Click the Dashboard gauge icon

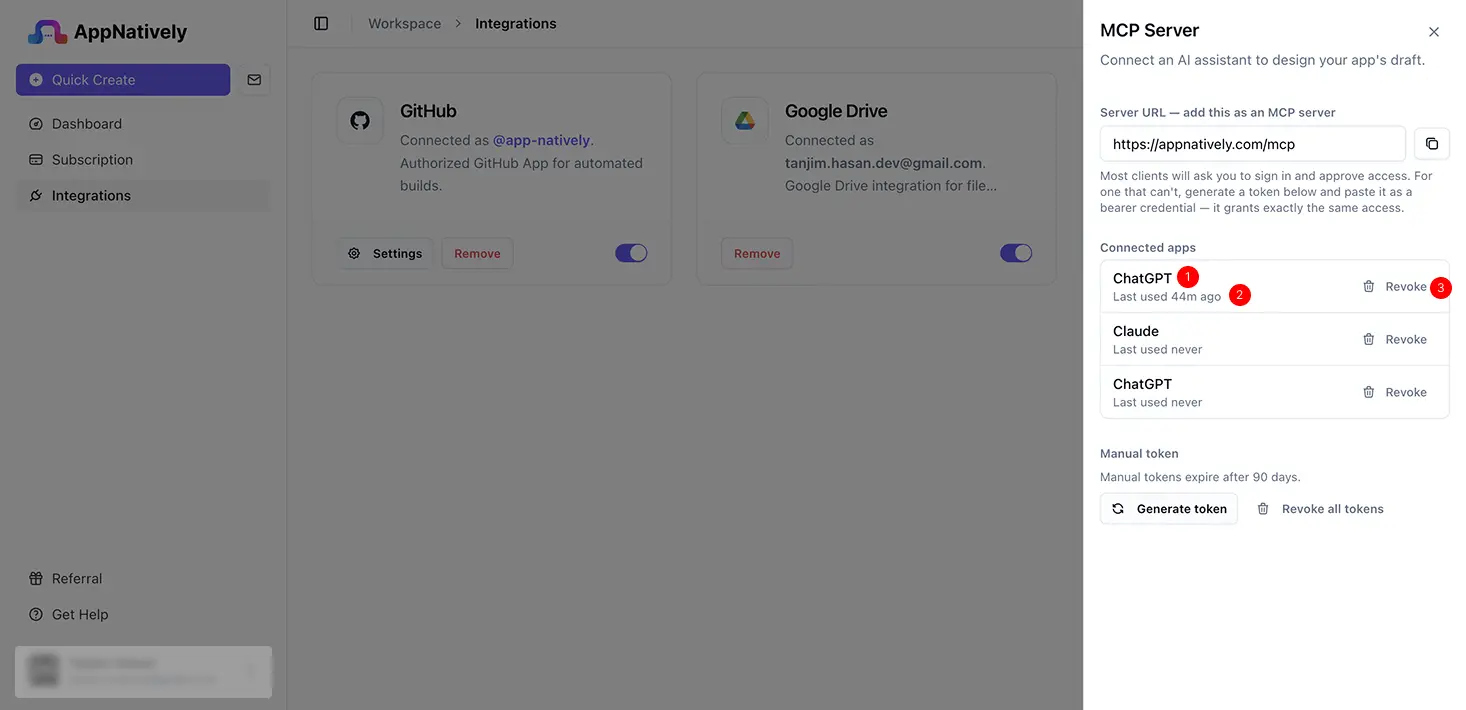36,124
